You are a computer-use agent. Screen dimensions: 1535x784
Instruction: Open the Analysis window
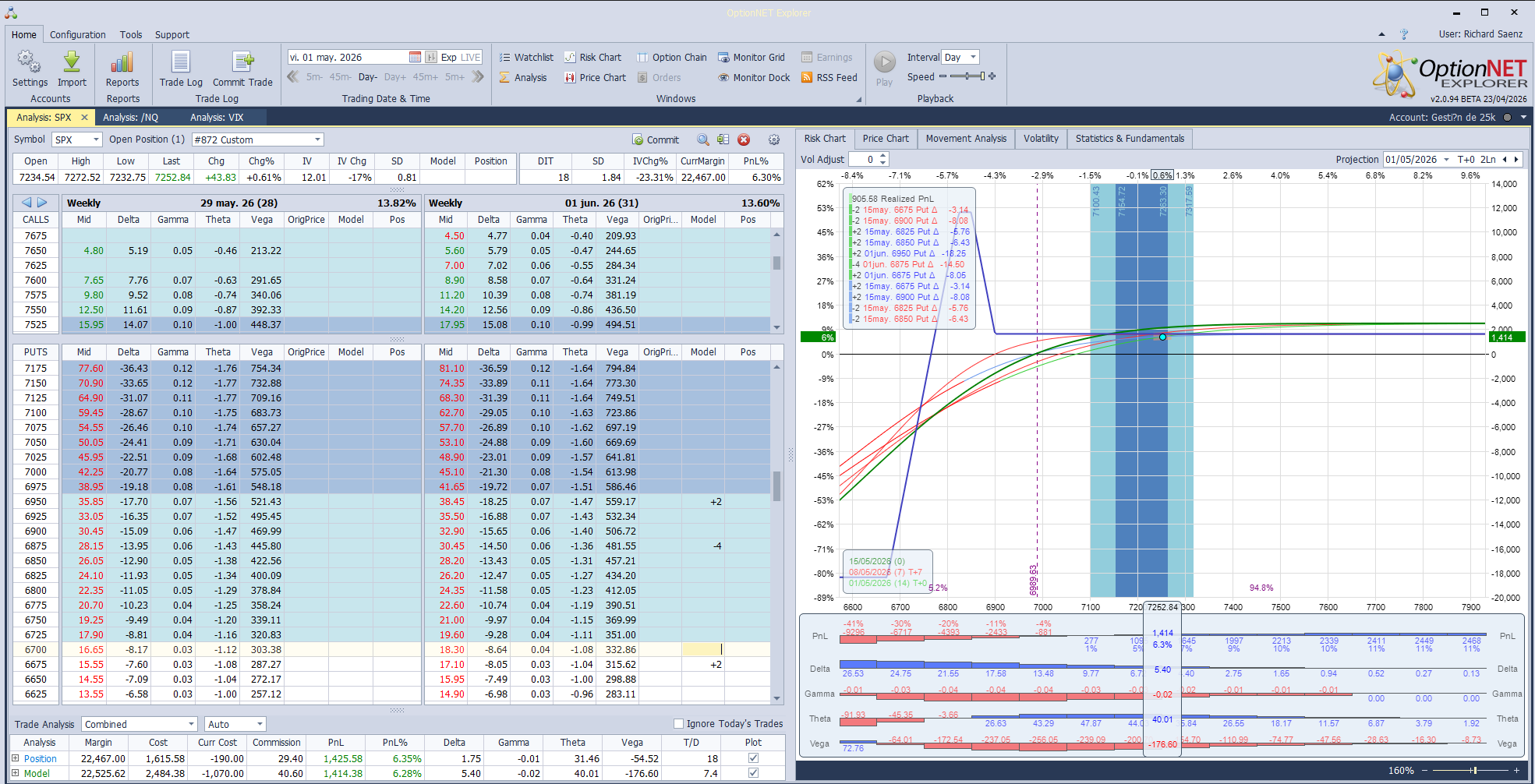523,77
